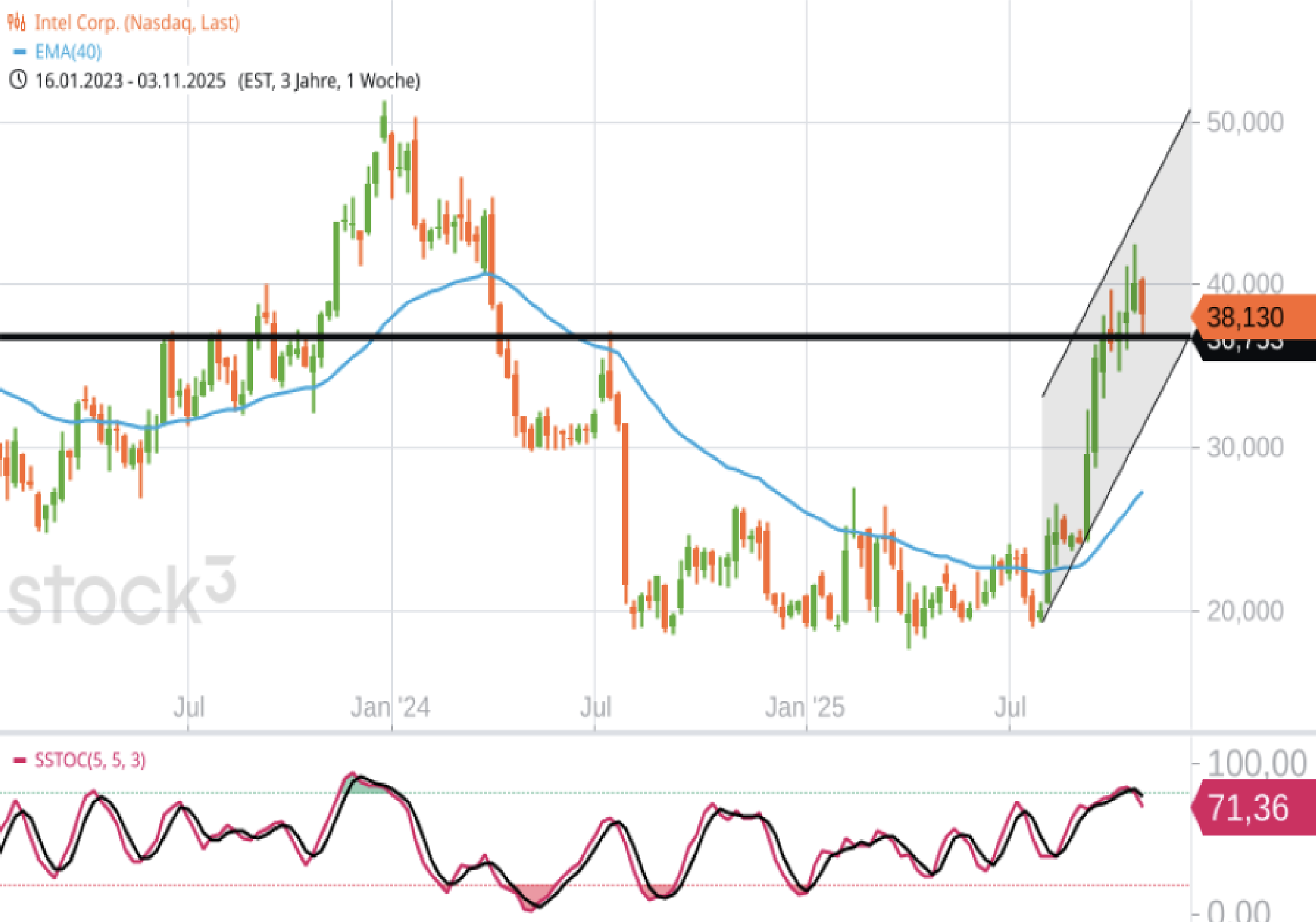Click the Jan '25 time axis label
This screenshot has width=1316, height=922.
(x=805, y=707)
